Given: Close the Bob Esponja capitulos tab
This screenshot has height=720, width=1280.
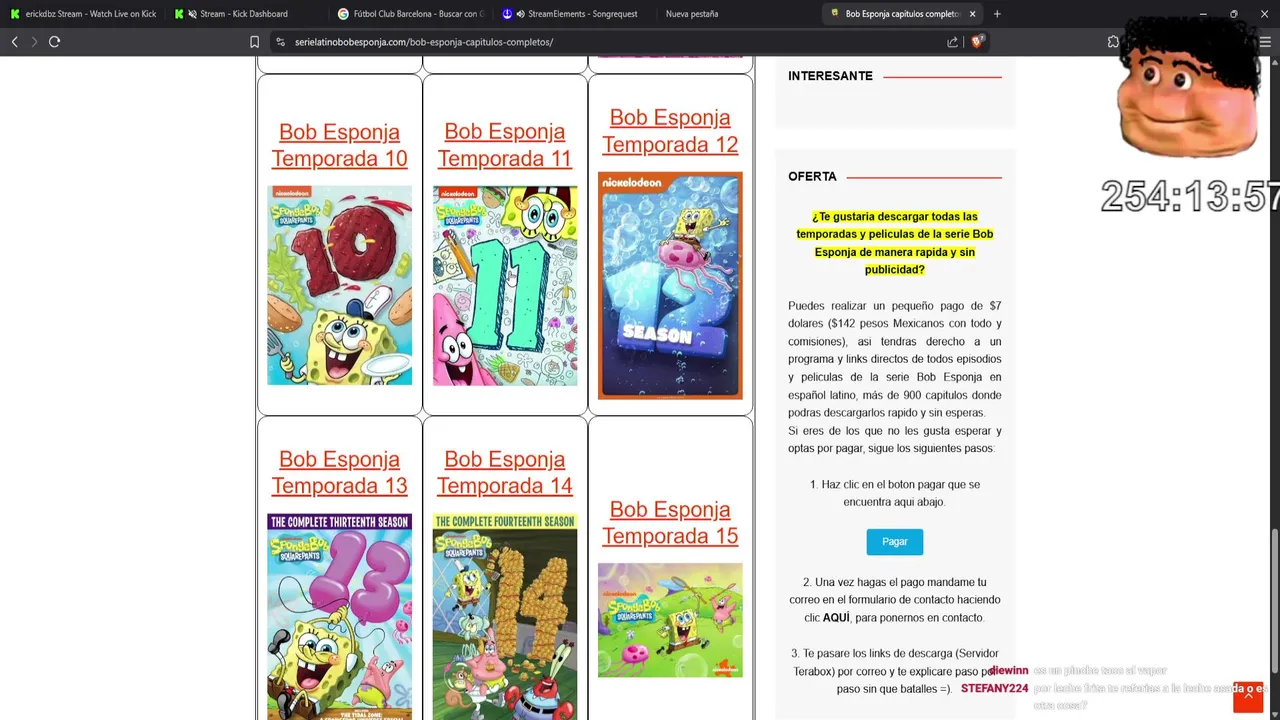Looking at the screenshot, I should 972,14.
